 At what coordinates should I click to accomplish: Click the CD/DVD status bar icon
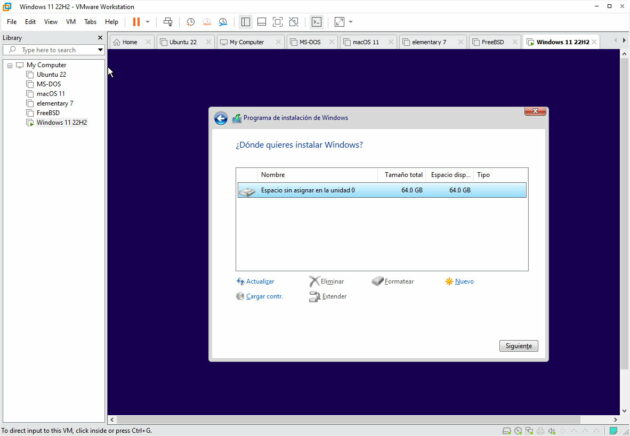518,431
